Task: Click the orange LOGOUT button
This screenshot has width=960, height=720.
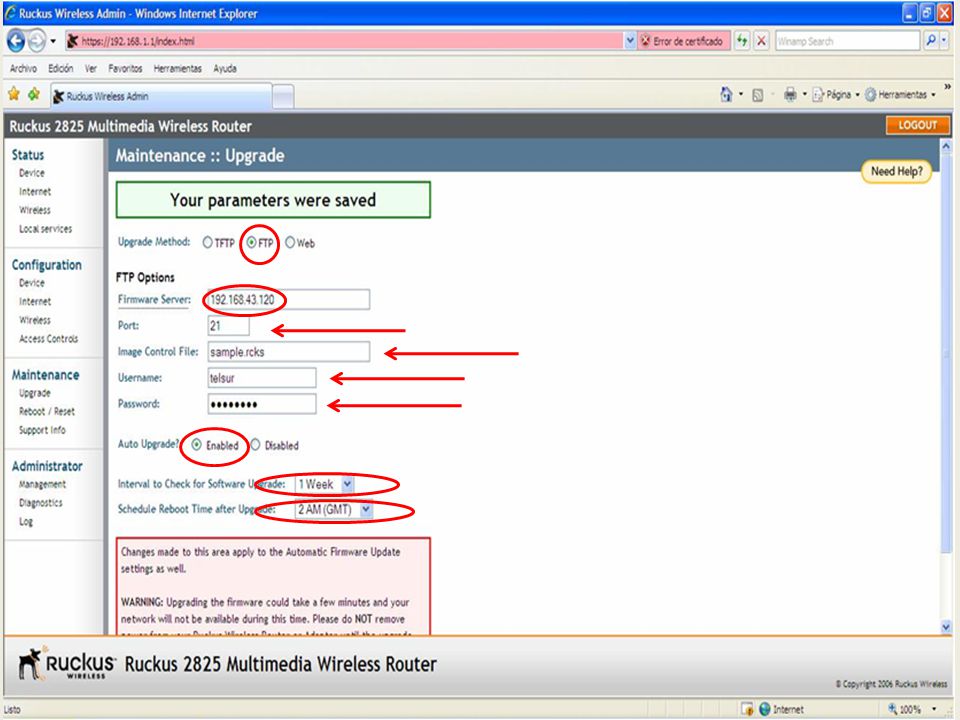Action: coord(917,125)
